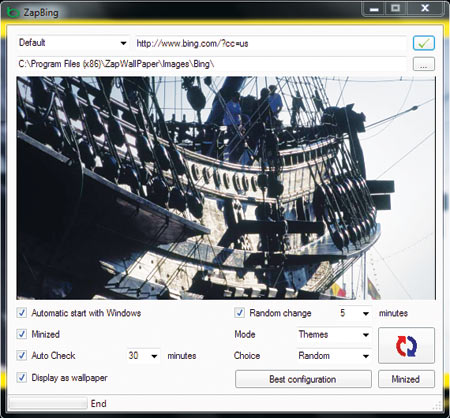Viewport: 450px width, 418px height.
Task: Click the Bing URL input field
Action: [x=271, y=43]
